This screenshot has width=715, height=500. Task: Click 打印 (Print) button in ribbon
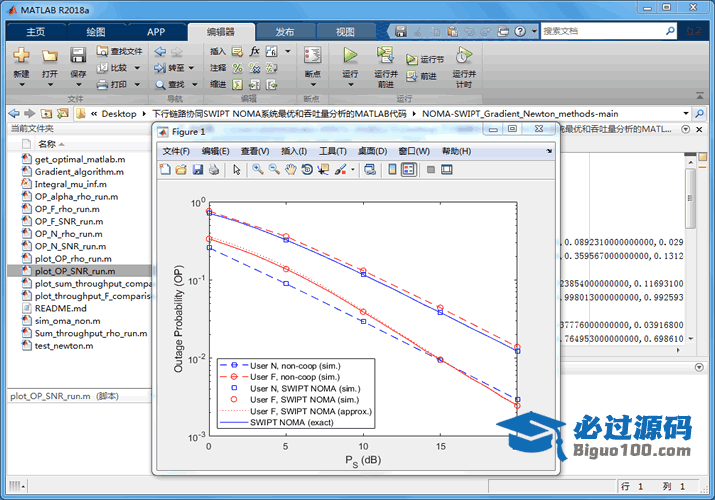point(112,84)
